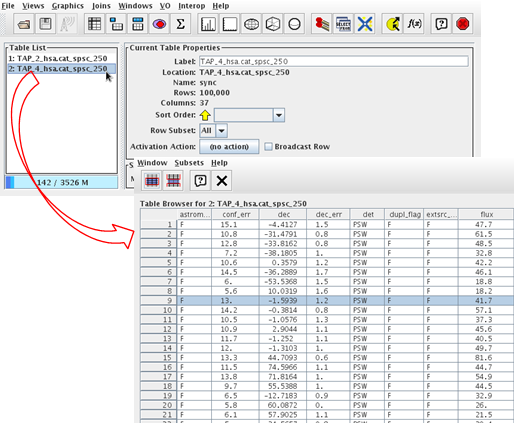This screenshot has width=518, height=426.
Task: Open the Row Statistics sigma icon
Action: 180,24
